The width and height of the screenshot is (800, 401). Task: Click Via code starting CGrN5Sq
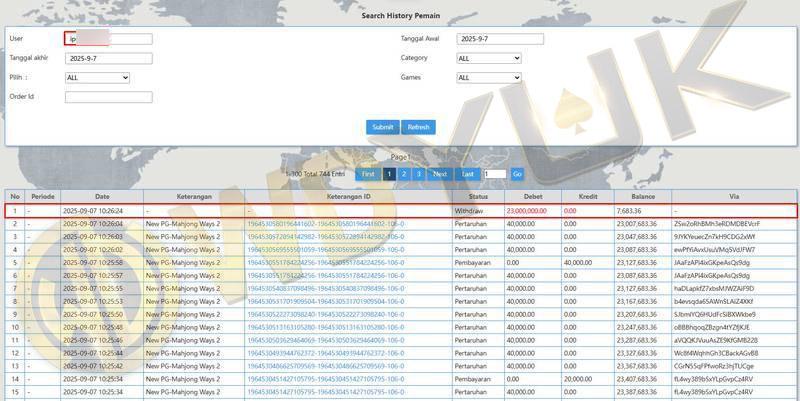pyautogui.click(x=714, y=366)
